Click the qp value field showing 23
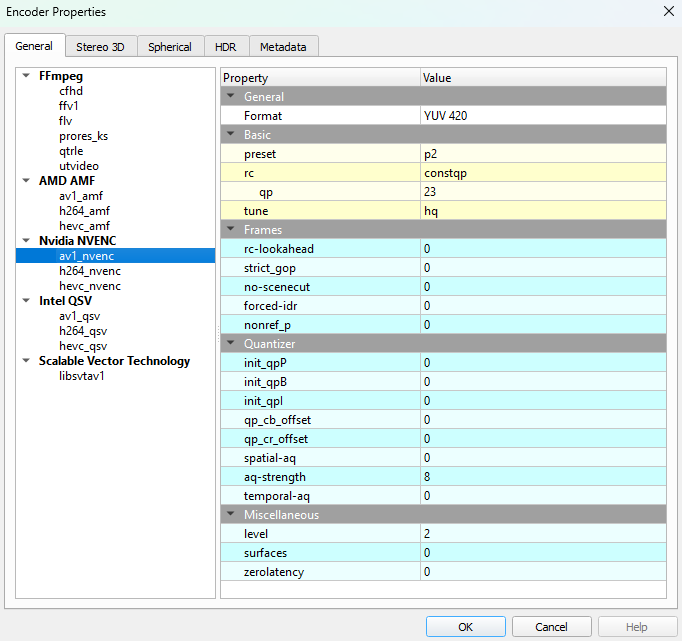The image size is (682, 641). pyautogui.click(x=542, y=192)
